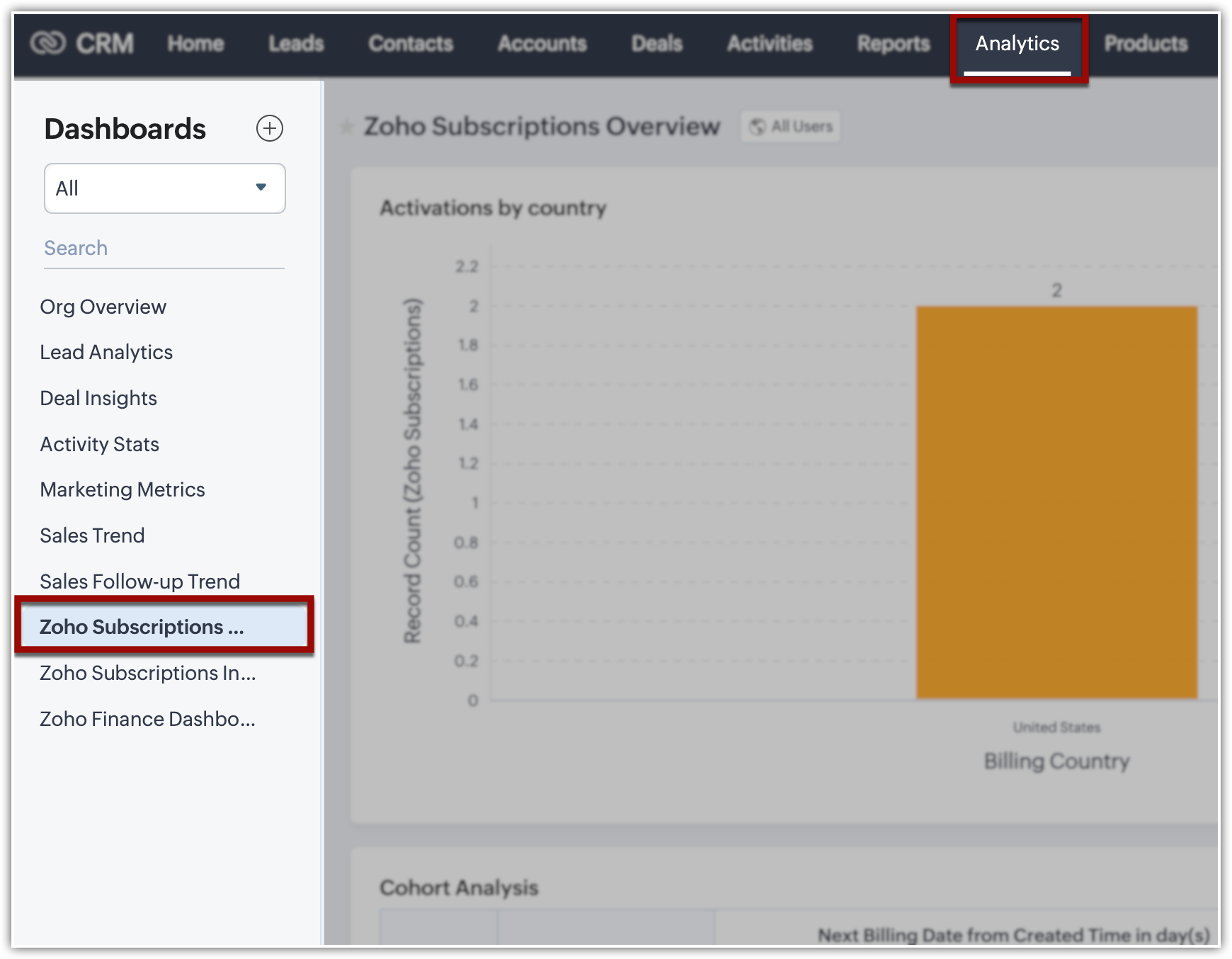
Task: Select the highlighted Zoho Subscriptions dashboard
Action: [x=142, y=628]
